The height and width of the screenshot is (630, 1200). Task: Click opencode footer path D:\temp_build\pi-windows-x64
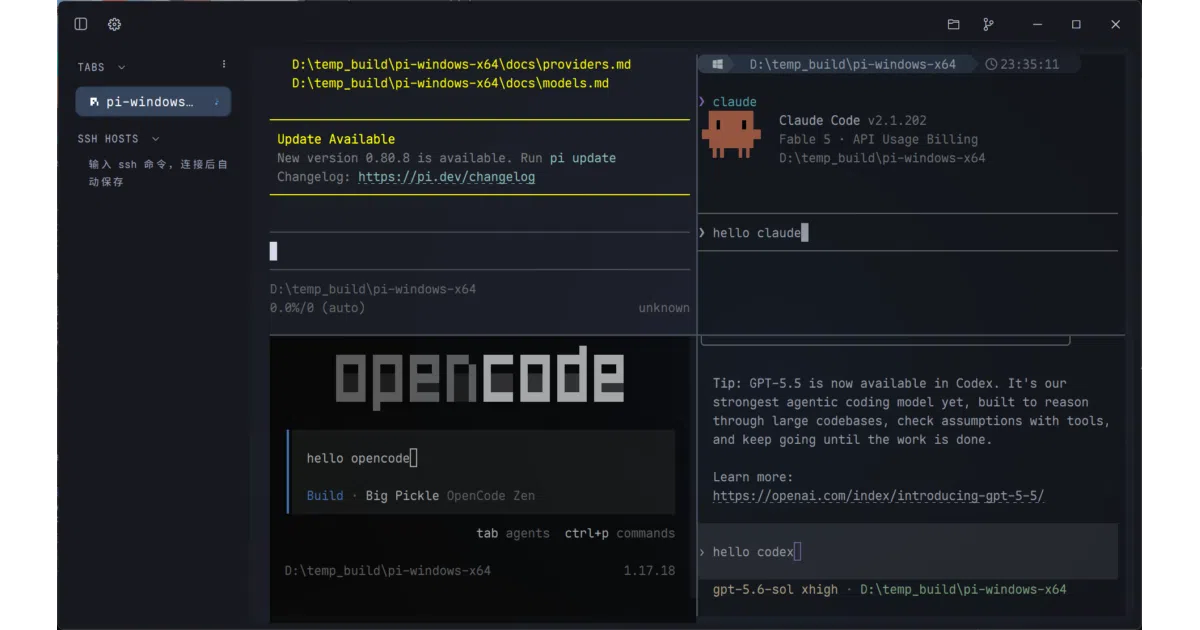pyautogui.click(x=388, y=571)
